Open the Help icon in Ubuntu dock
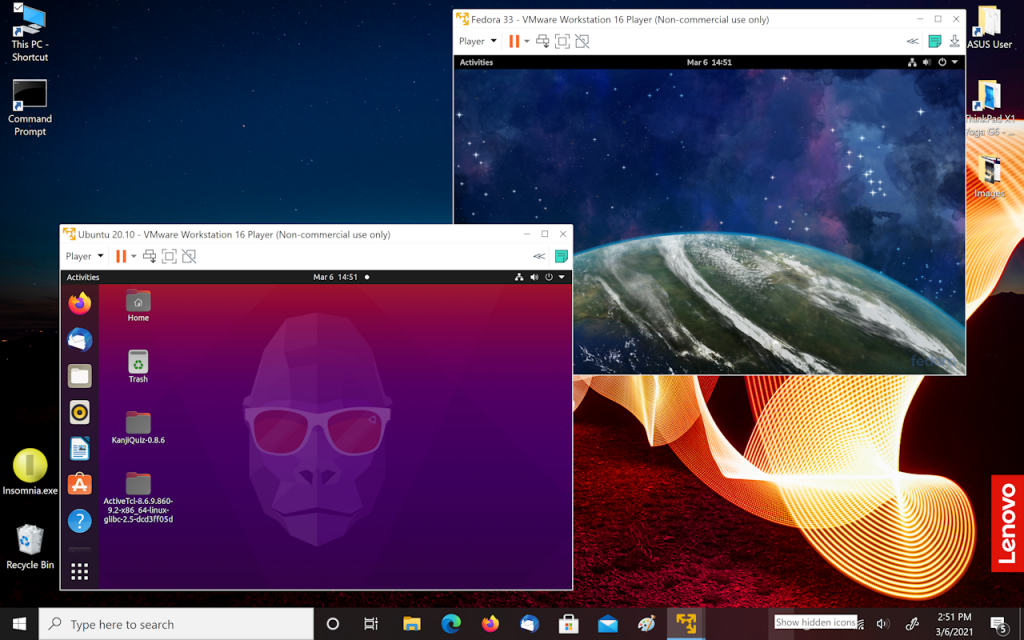The width and height of the screenshot is (1024, 640). click(x=80, y=520)
